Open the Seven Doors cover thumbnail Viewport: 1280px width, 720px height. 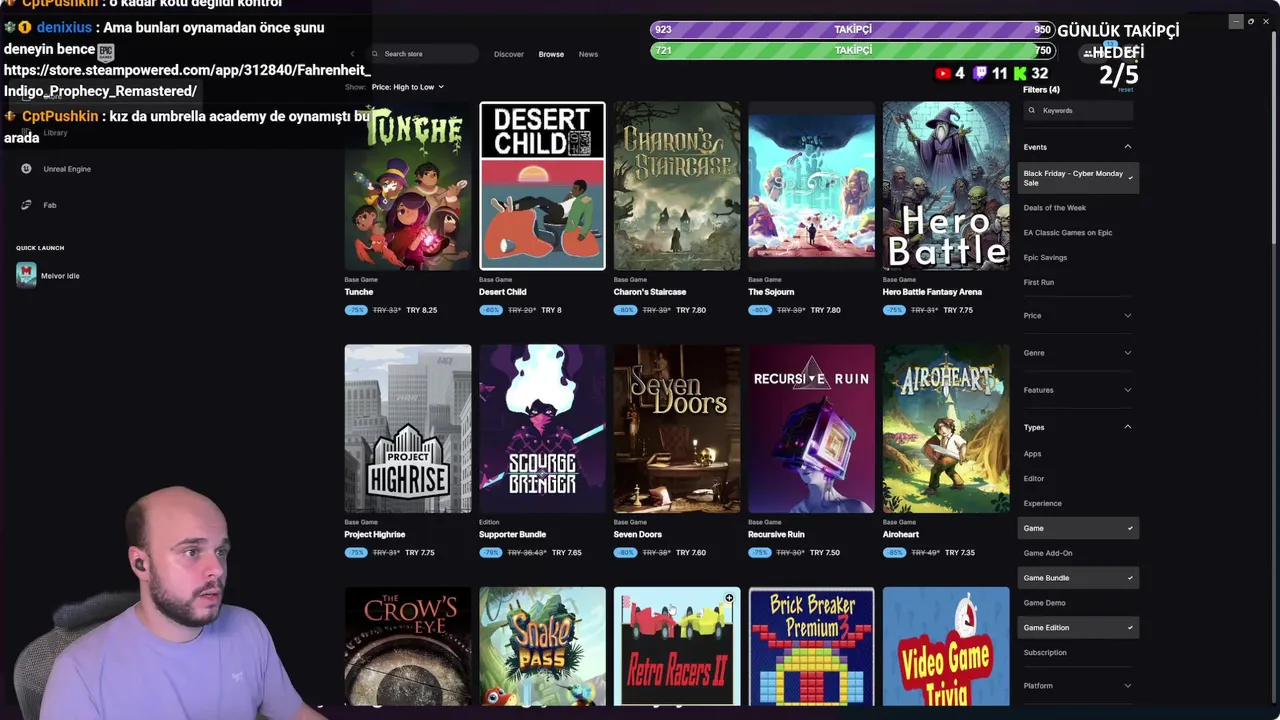pos(677,429)
